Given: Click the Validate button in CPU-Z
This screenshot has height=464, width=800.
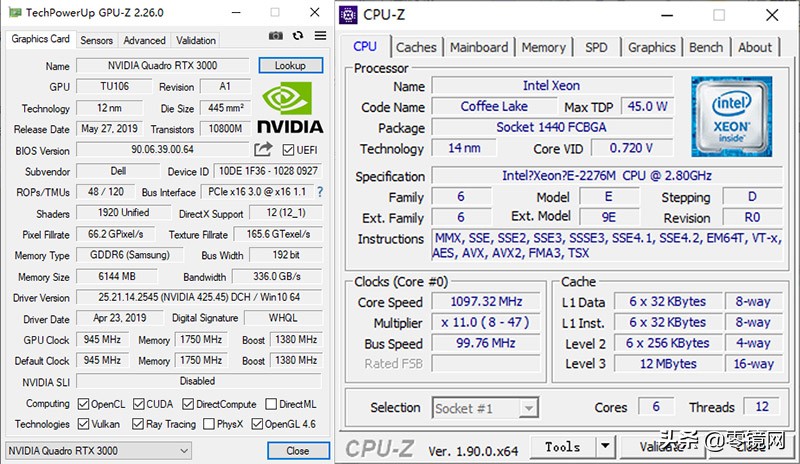Looking at the screenshot, I should point(662,447).
